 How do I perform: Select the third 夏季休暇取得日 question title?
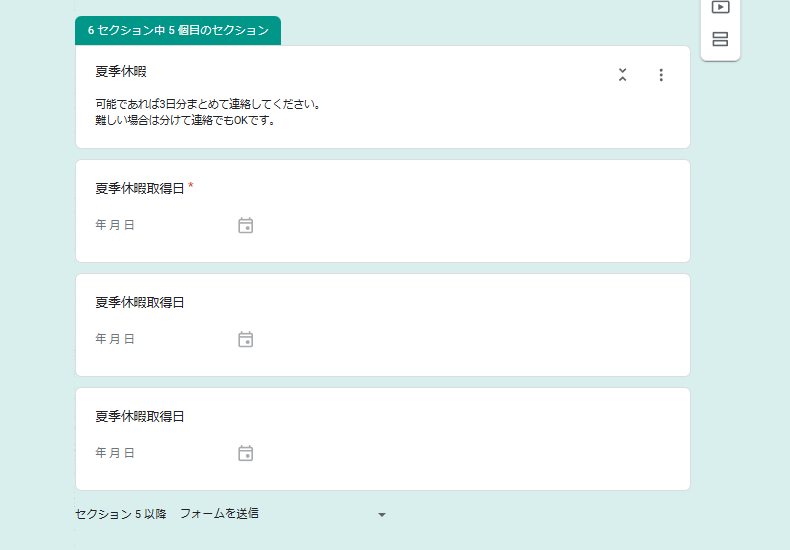click(x=140, y=417)
